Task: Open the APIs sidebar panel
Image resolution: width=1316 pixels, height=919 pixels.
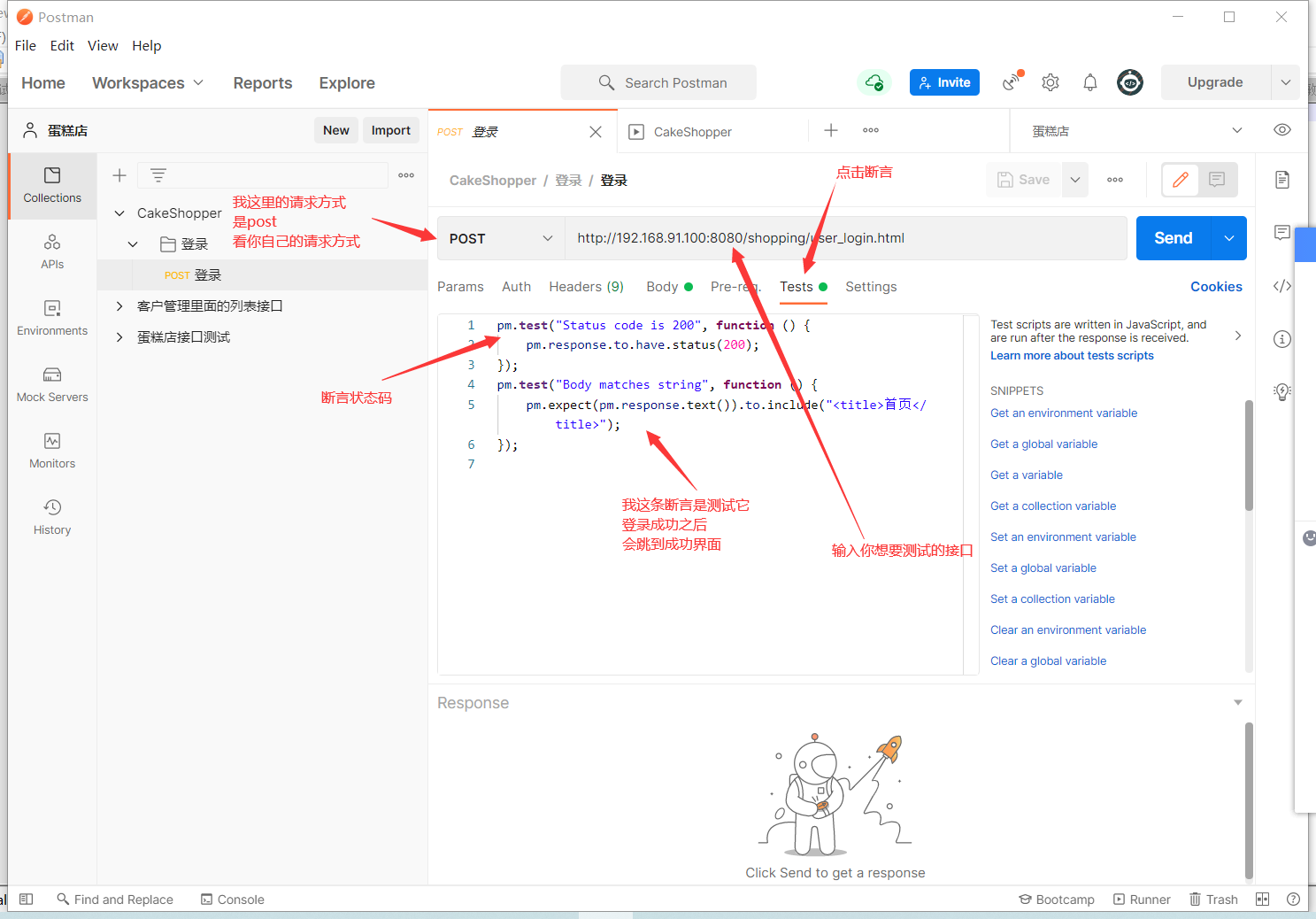Action: (x=52, y=252)
